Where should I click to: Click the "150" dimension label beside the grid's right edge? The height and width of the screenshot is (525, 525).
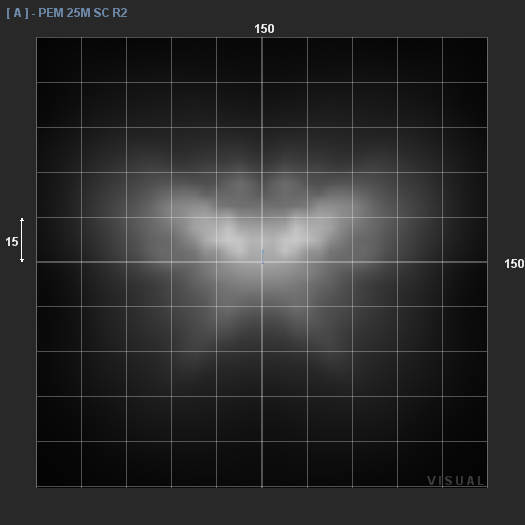click(514, 264)
